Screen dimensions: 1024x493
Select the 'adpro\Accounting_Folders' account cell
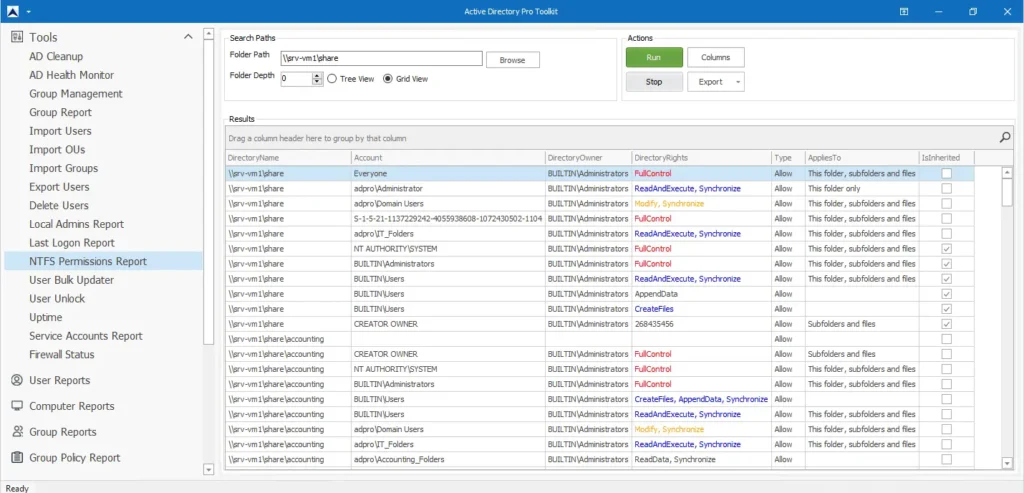[x=448, y=459]
